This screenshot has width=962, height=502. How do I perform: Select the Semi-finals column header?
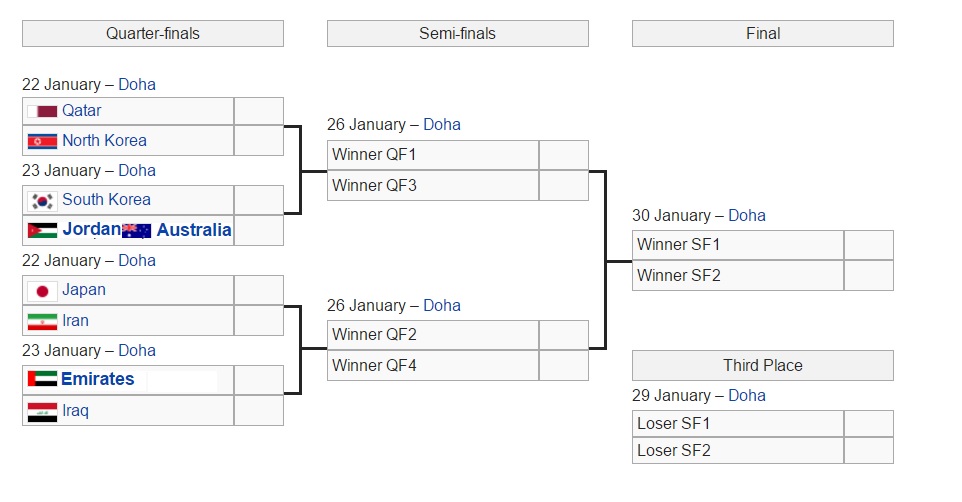coord(457,34)
